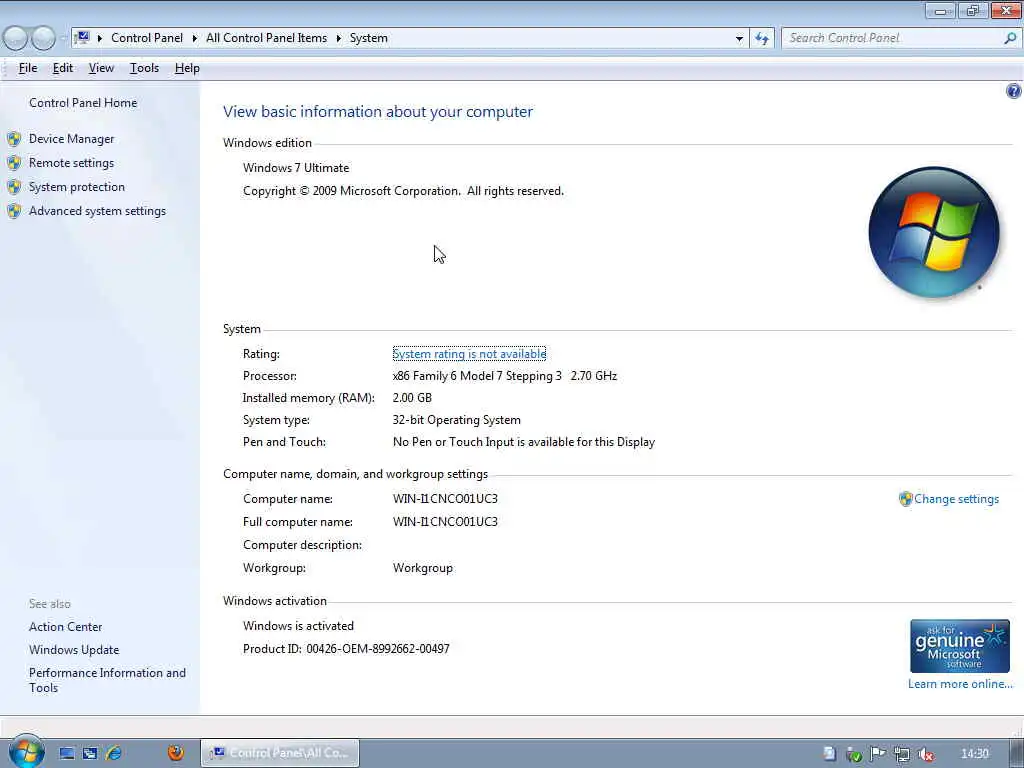Viewport: 1024px width, 768px height.
Task: Open the View menu
Action: tap(101, 68)
